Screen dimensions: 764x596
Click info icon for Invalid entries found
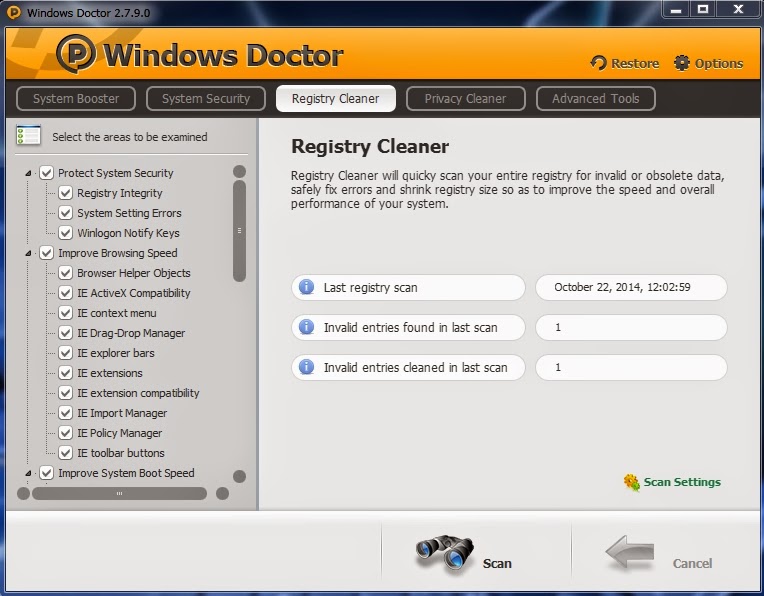[x=306, y=327]
